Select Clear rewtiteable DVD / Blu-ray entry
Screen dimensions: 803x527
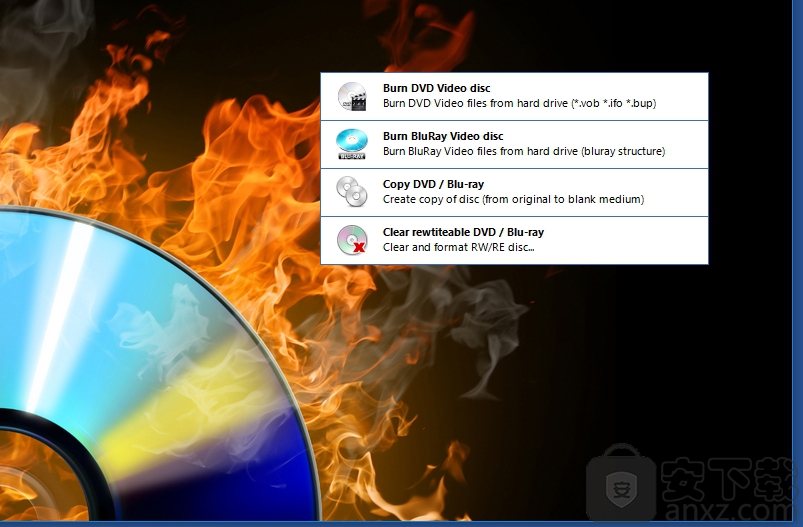pyautogui.click(x=514, y=240)
